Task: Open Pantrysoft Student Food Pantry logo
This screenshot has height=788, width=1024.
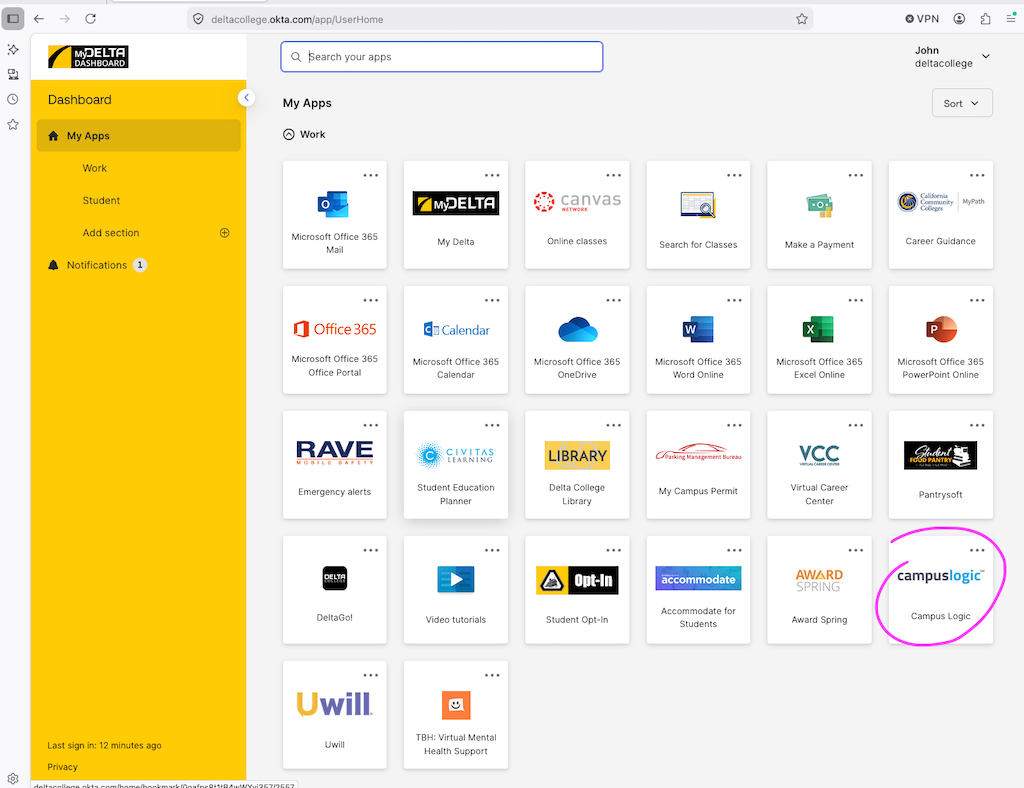Action: coord(940,455)
